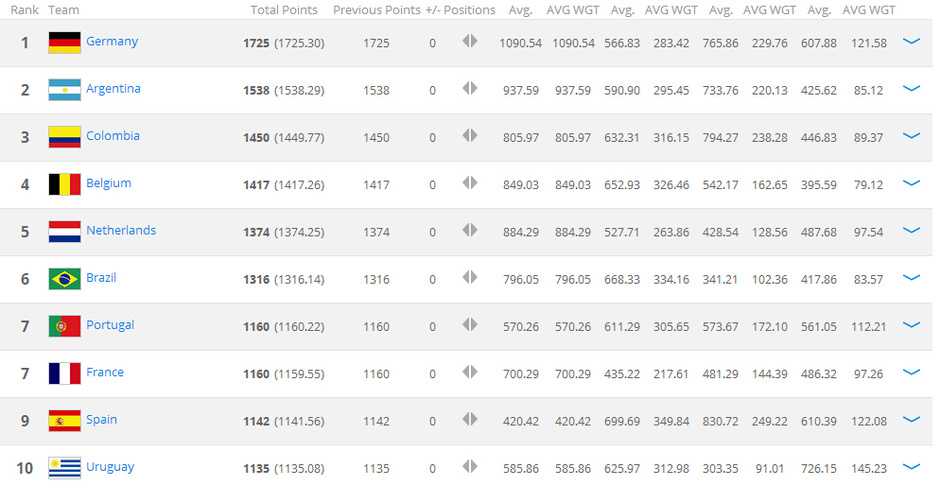Sort by the Previous Points column header
The height and width of the screenshot is (486, 940).
[x=377, y=10]
